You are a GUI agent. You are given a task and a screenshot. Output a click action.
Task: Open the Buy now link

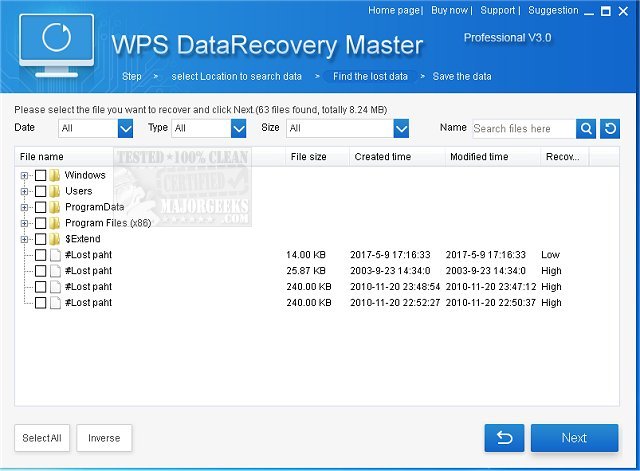449,11
